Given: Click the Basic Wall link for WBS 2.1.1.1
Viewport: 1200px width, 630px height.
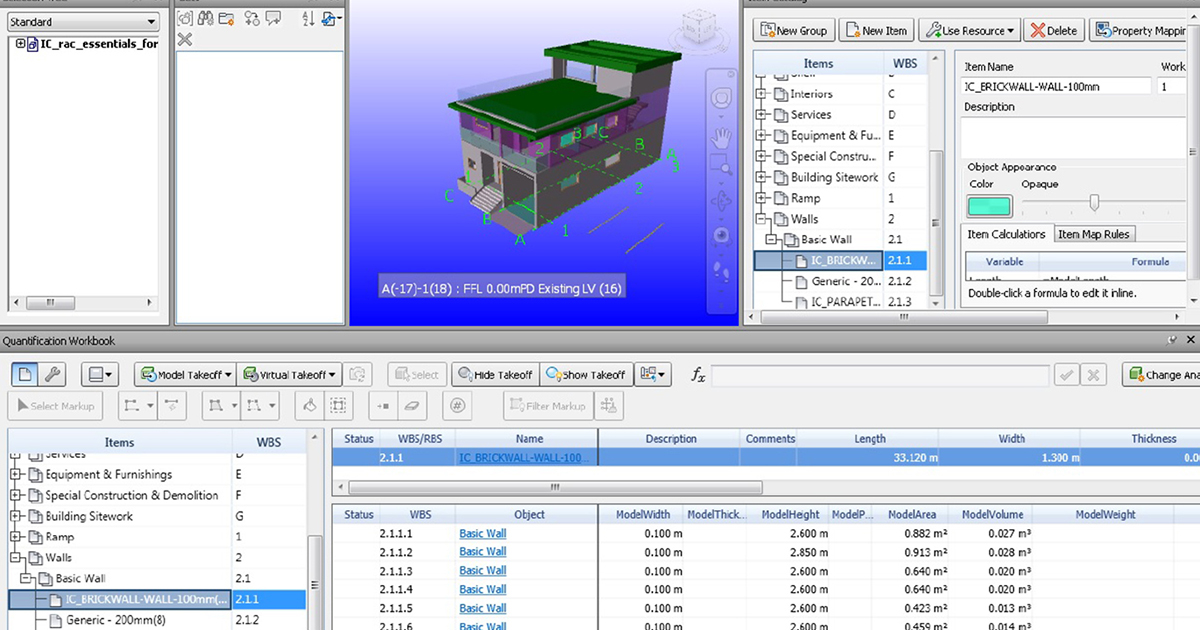Looking at the screenshot, I should tap(482, 534).
